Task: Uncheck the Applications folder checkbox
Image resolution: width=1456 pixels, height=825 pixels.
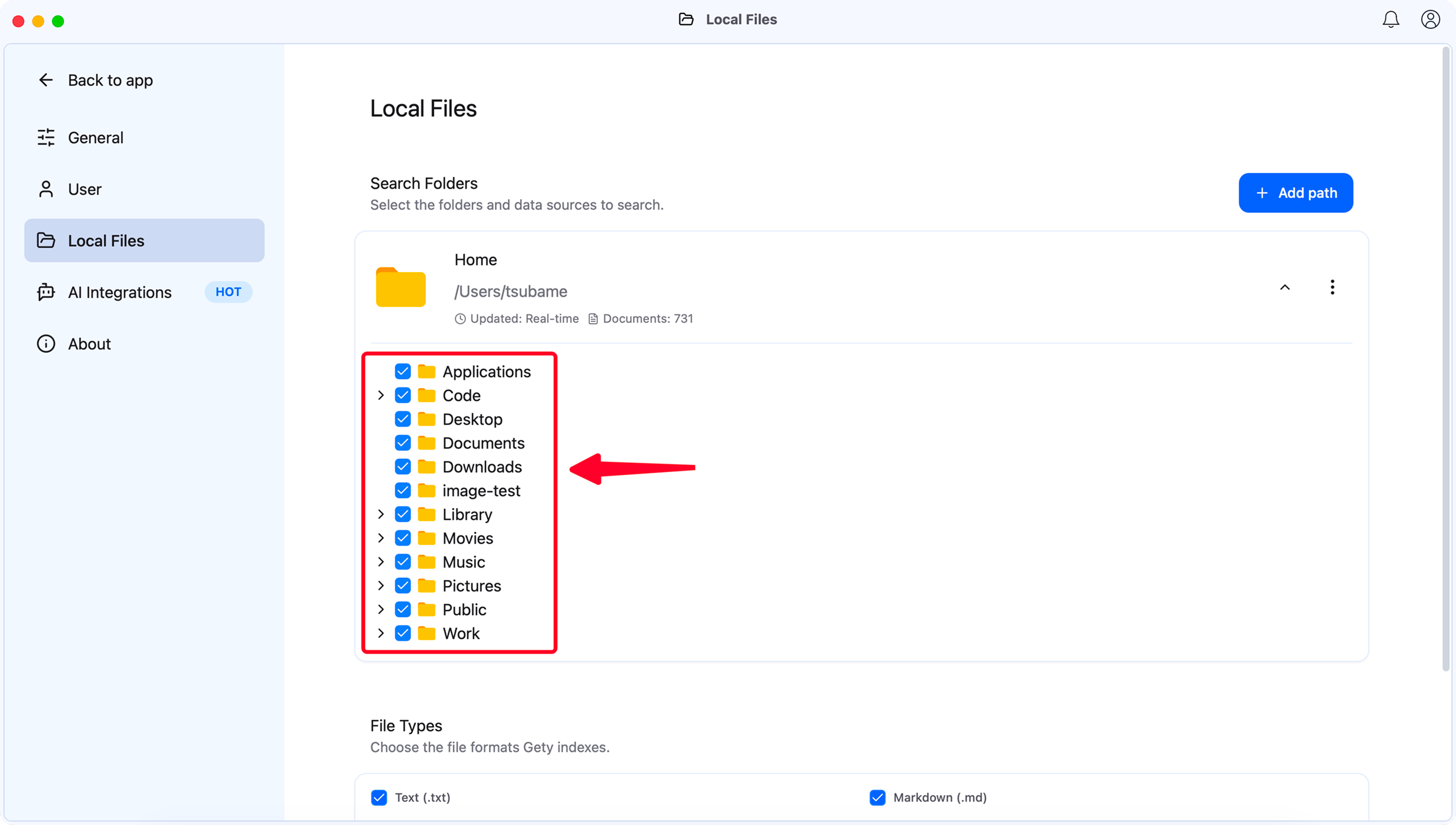Action: [402, 372]
